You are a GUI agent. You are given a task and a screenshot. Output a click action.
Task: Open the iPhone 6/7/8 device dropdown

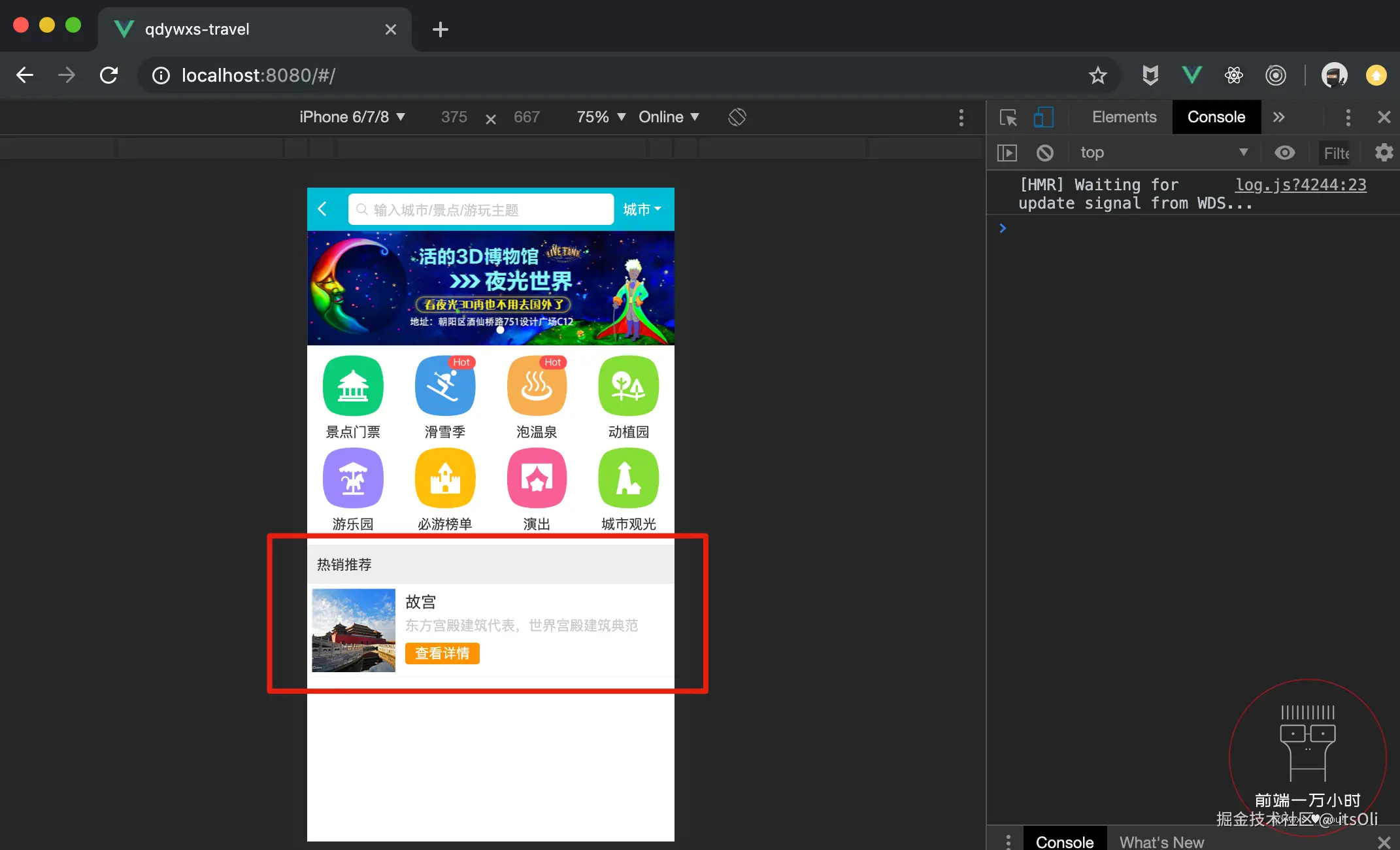[x=352, y=117]
